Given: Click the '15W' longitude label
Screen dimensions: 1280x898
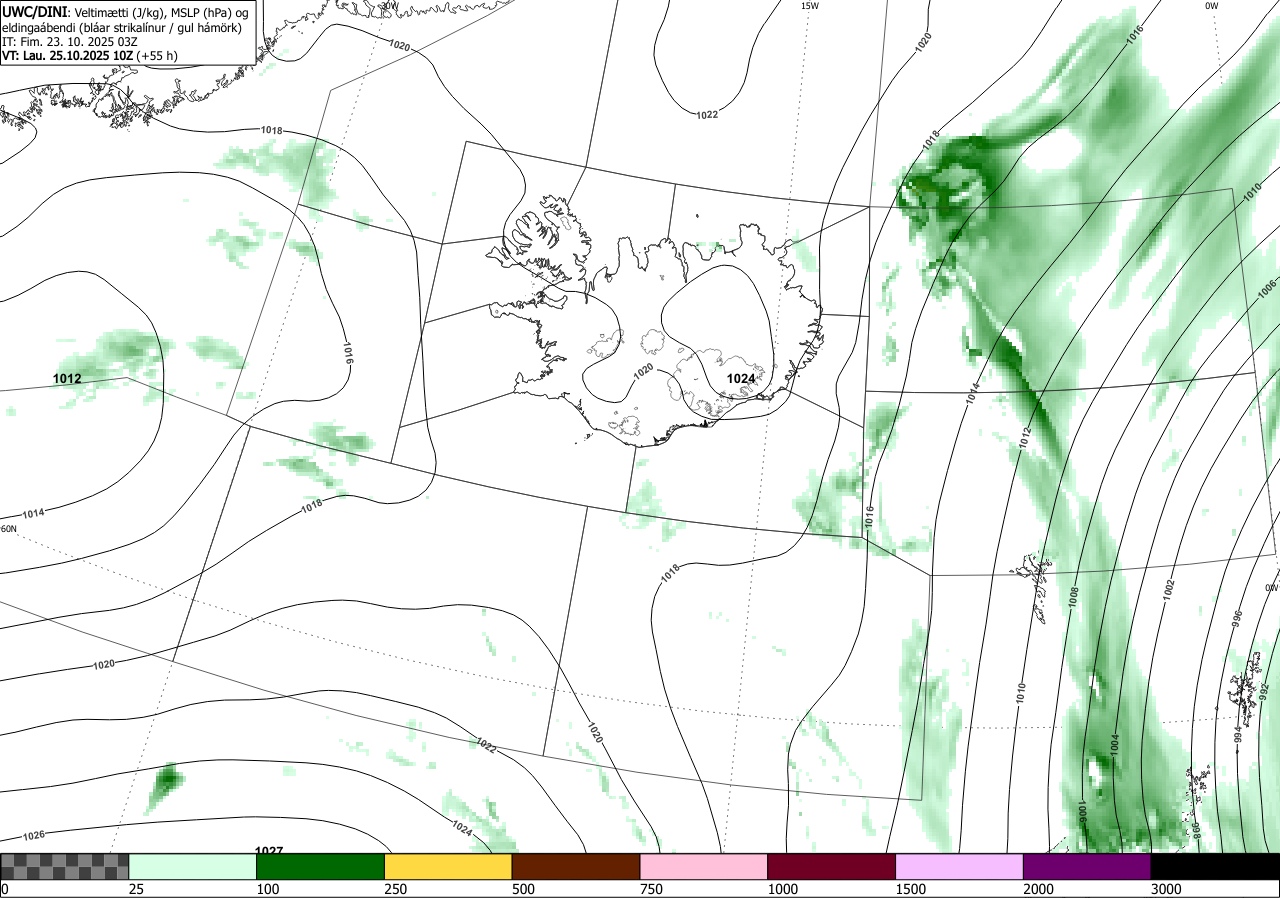Looking at the screenshot, I should tap(810, 6).
